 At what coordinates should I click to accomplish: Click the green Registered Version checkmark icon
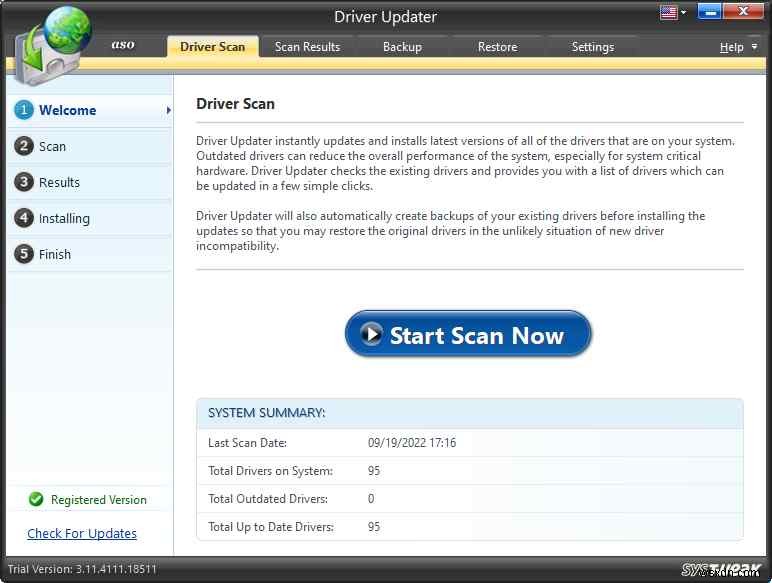(x=36, y=500)
